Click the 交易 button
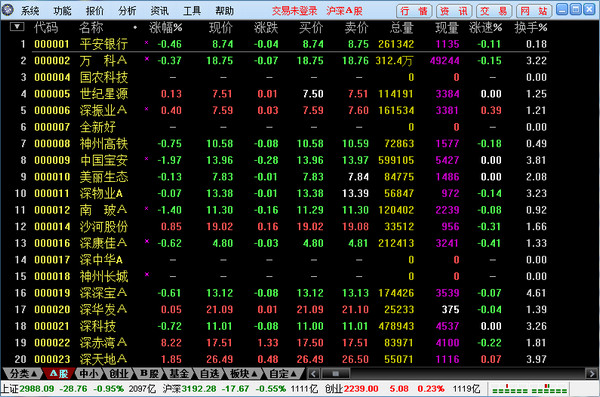Screen dimensions: 600x397 pos(494,11)
